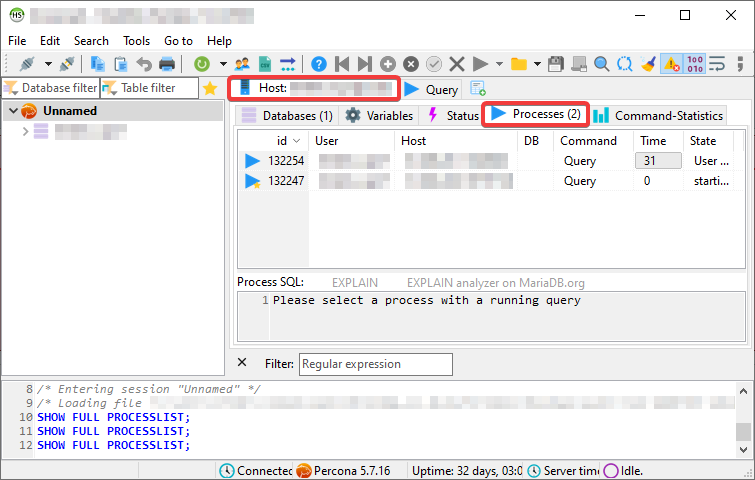Click the Print toolbar icon
Image resolution: width=755 pixels, height=480 pixels.
click(x=167, y=64)
